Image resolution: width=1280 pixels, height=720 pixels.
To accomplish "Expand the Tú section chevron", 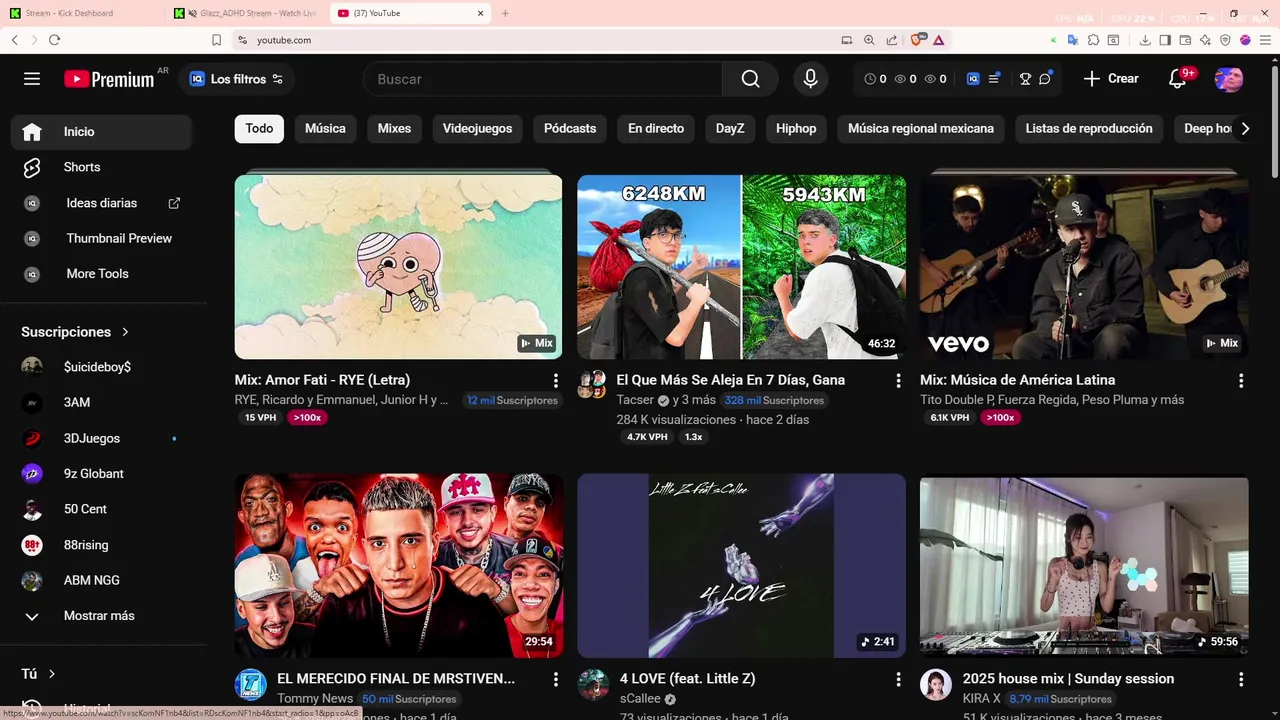I will (52, 674).
